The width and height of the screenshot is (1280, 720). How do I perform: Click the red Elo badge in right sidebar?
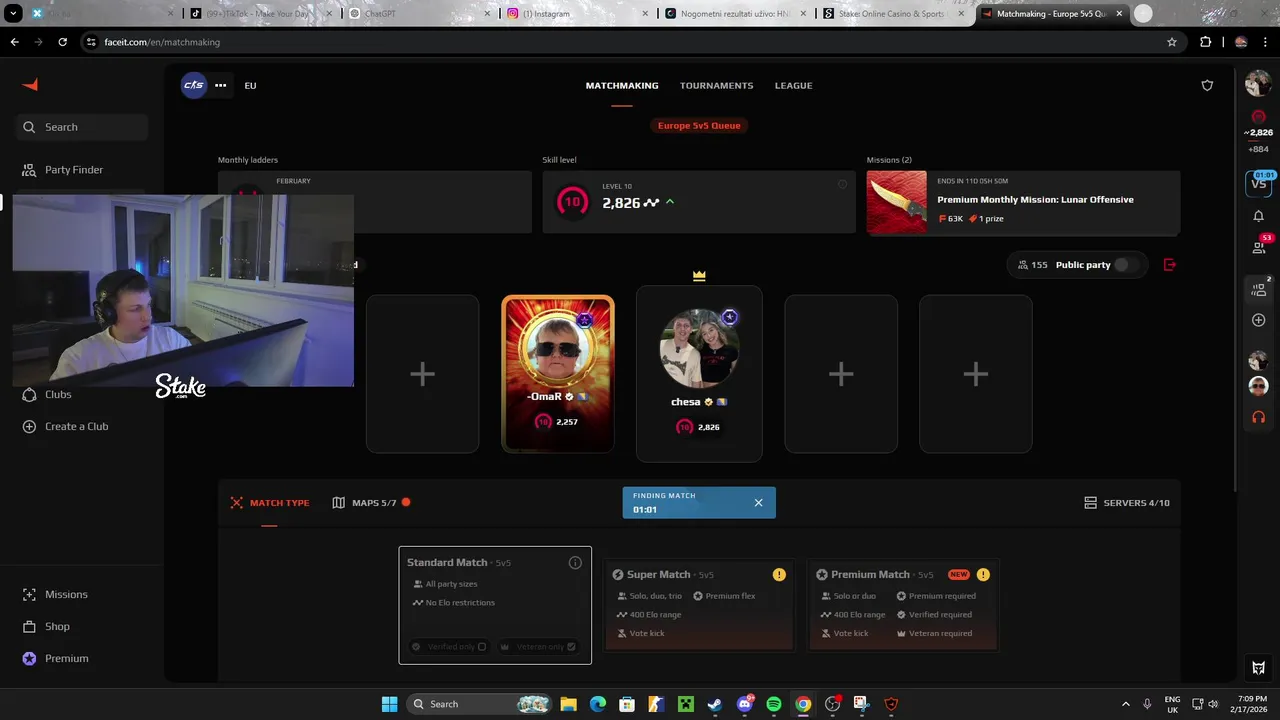pos(1258,117)
